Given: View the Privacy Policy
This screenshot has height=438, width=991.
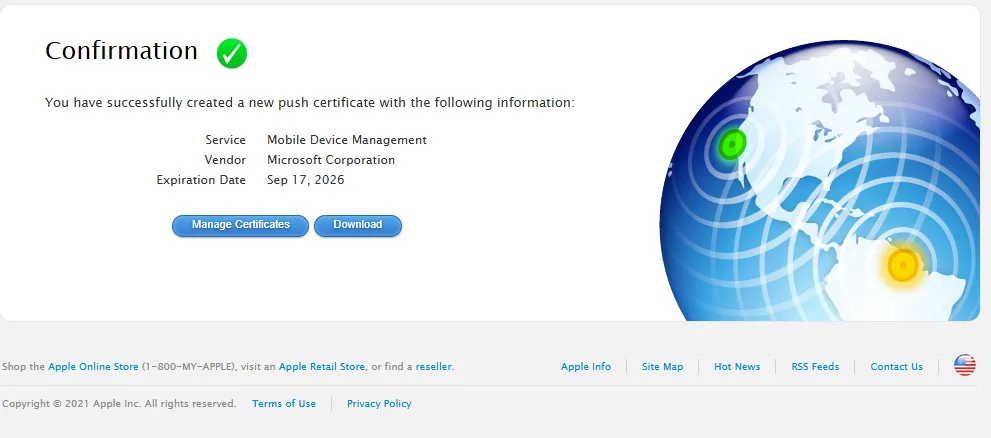Looking at the screenshot, I should coord(379,404).
